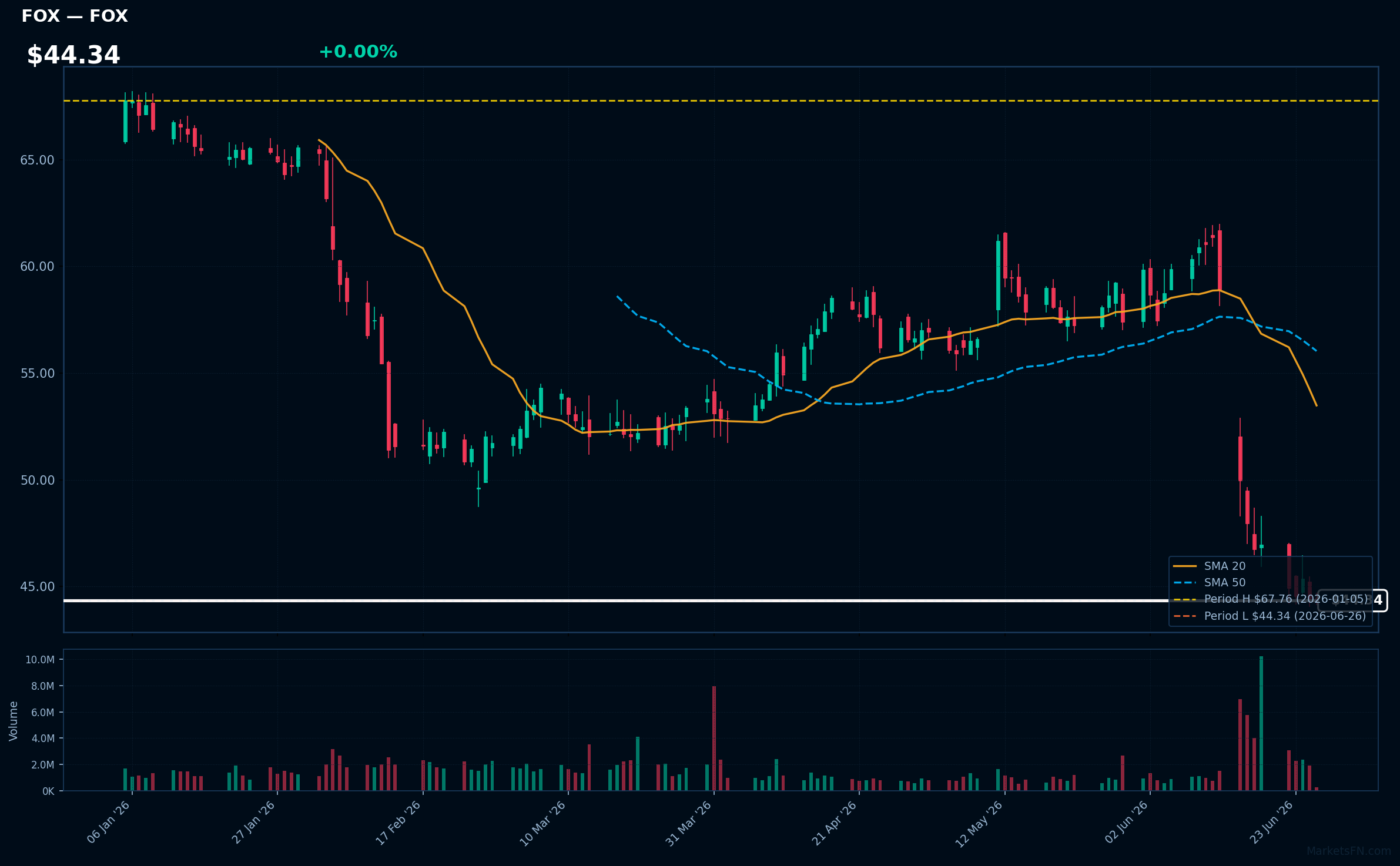Image resolution: width=1400 pixels, height=866 pixels.
Task: Click the 10.0M volume axis label
Action: coord(40,660)
